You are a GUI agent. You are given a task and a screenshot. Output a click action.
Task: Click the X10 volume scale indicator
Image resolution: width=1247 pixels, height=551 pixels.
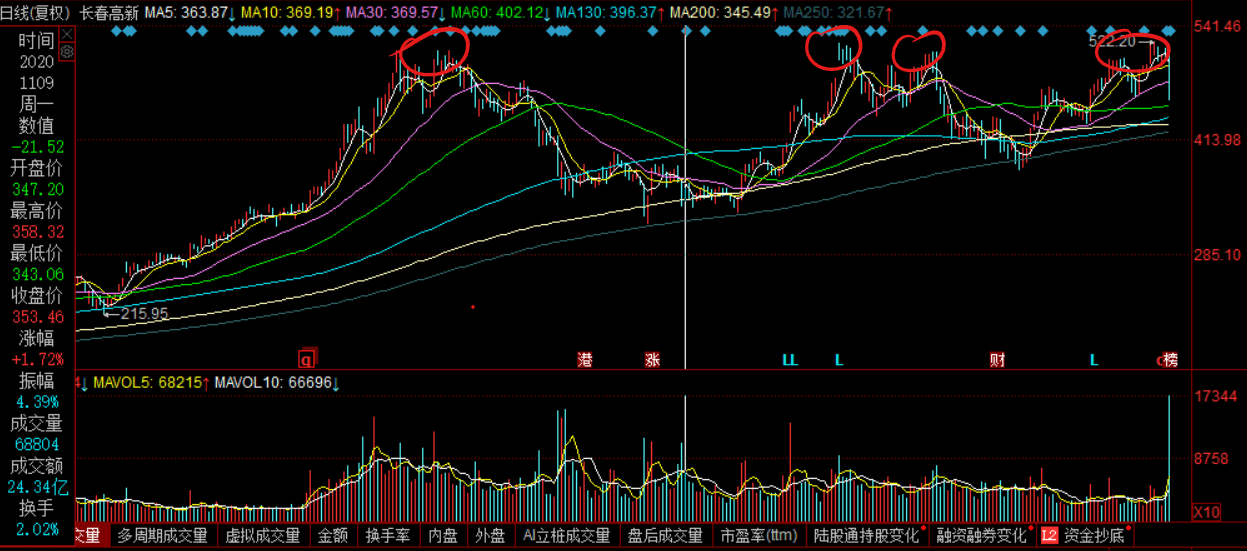[x=1208, y=512]
